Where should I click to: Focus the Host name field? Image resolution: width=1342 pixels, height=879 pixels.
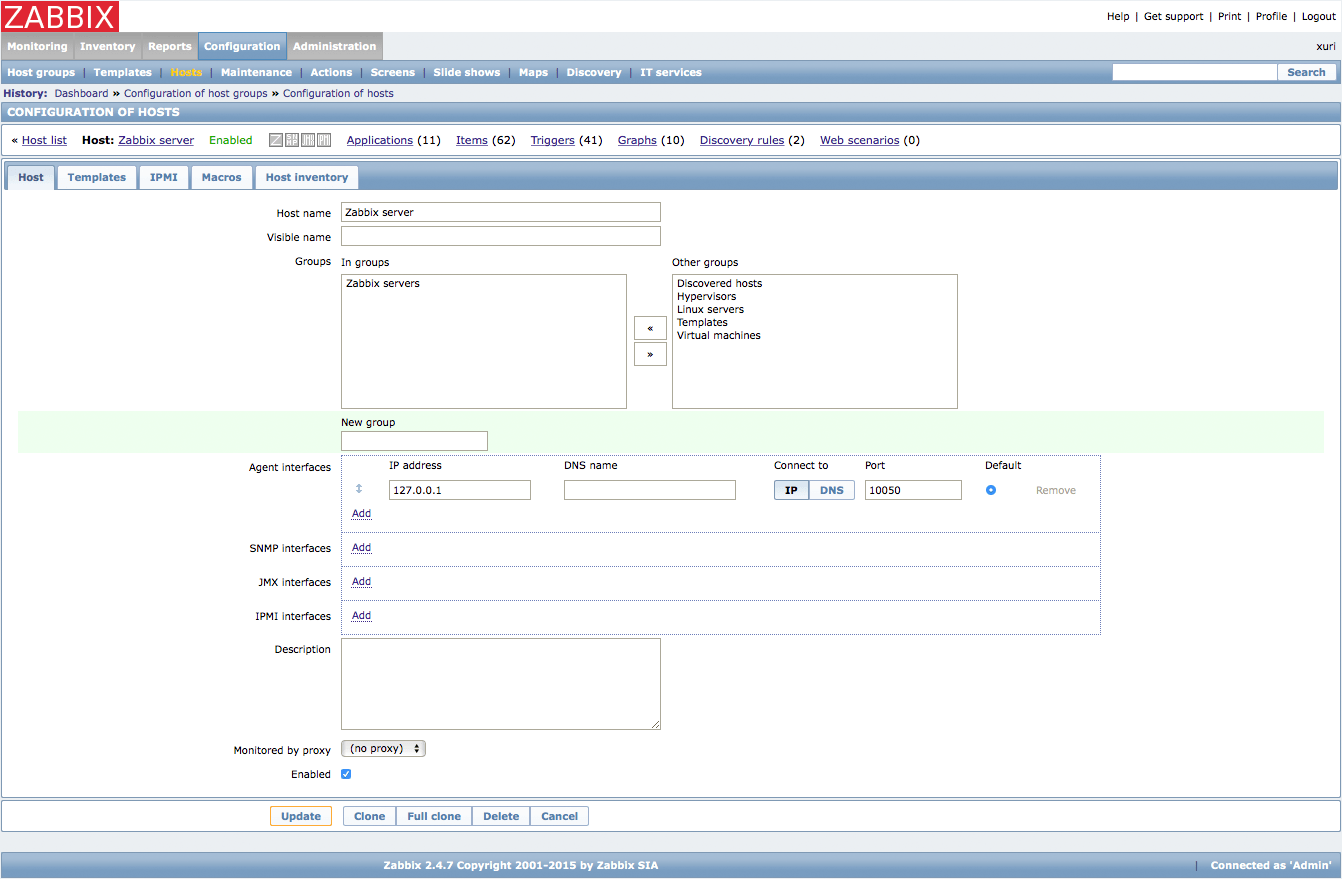pyautogui.click(x=501, y=212)
